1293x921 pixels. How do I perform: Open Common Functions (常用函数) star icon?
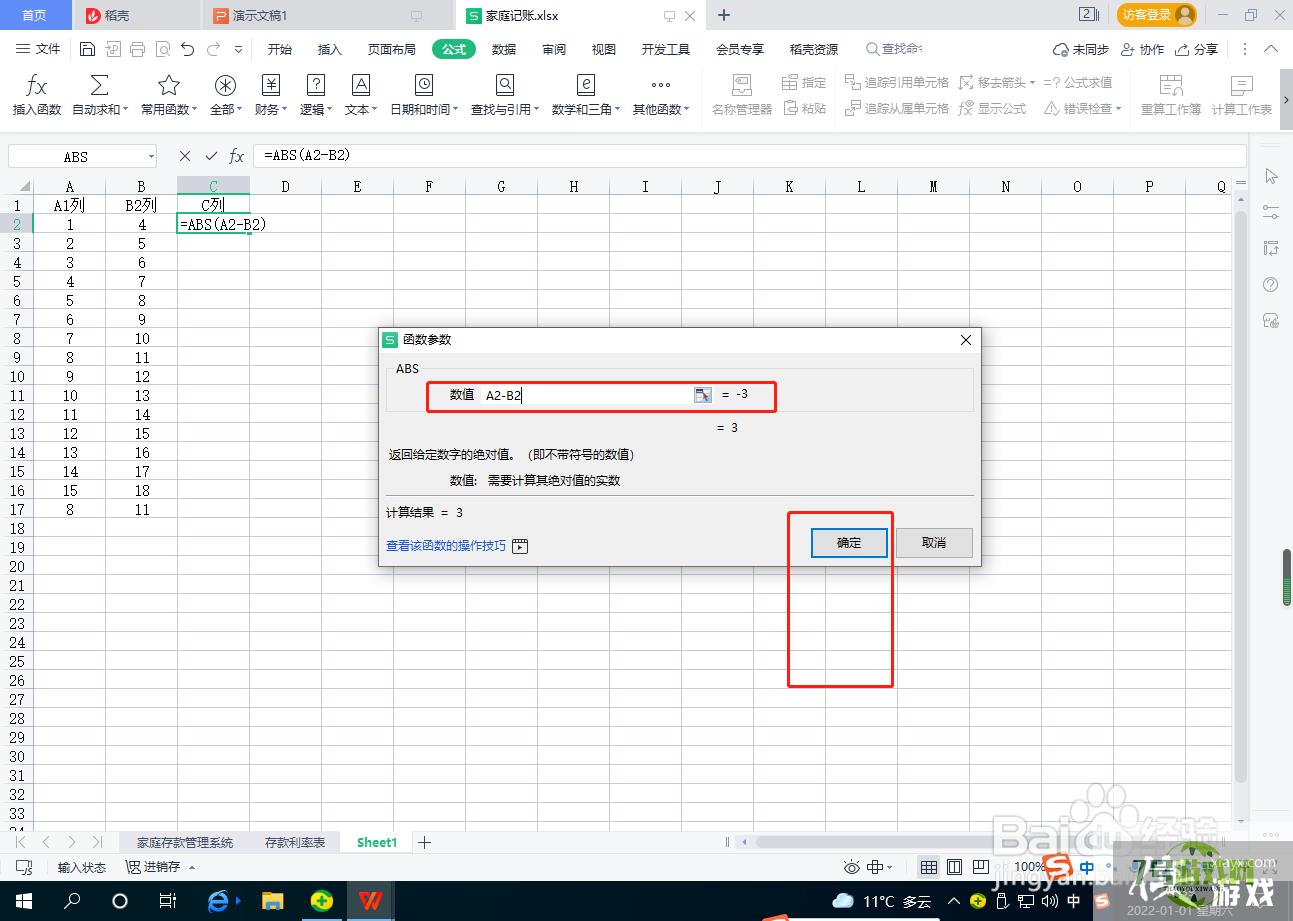[169, 95]
